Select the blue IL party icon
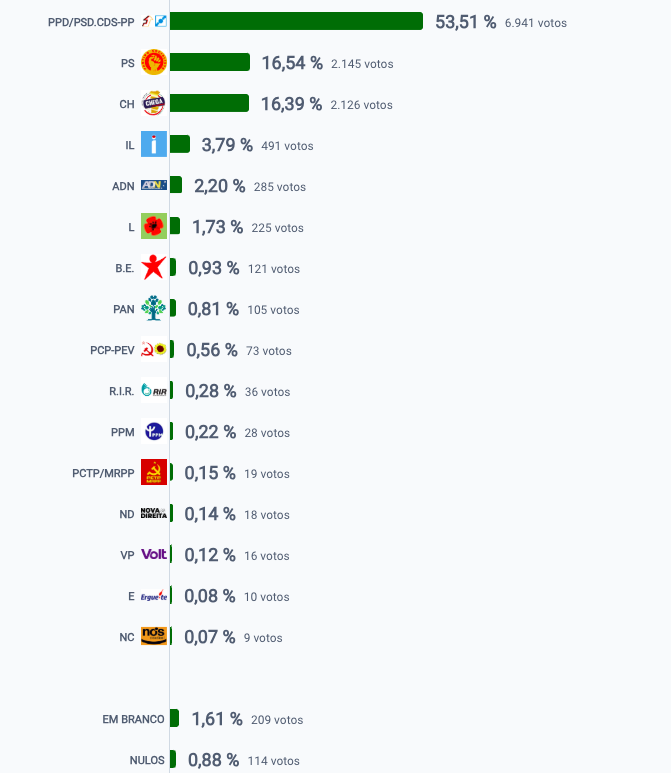 154,144
